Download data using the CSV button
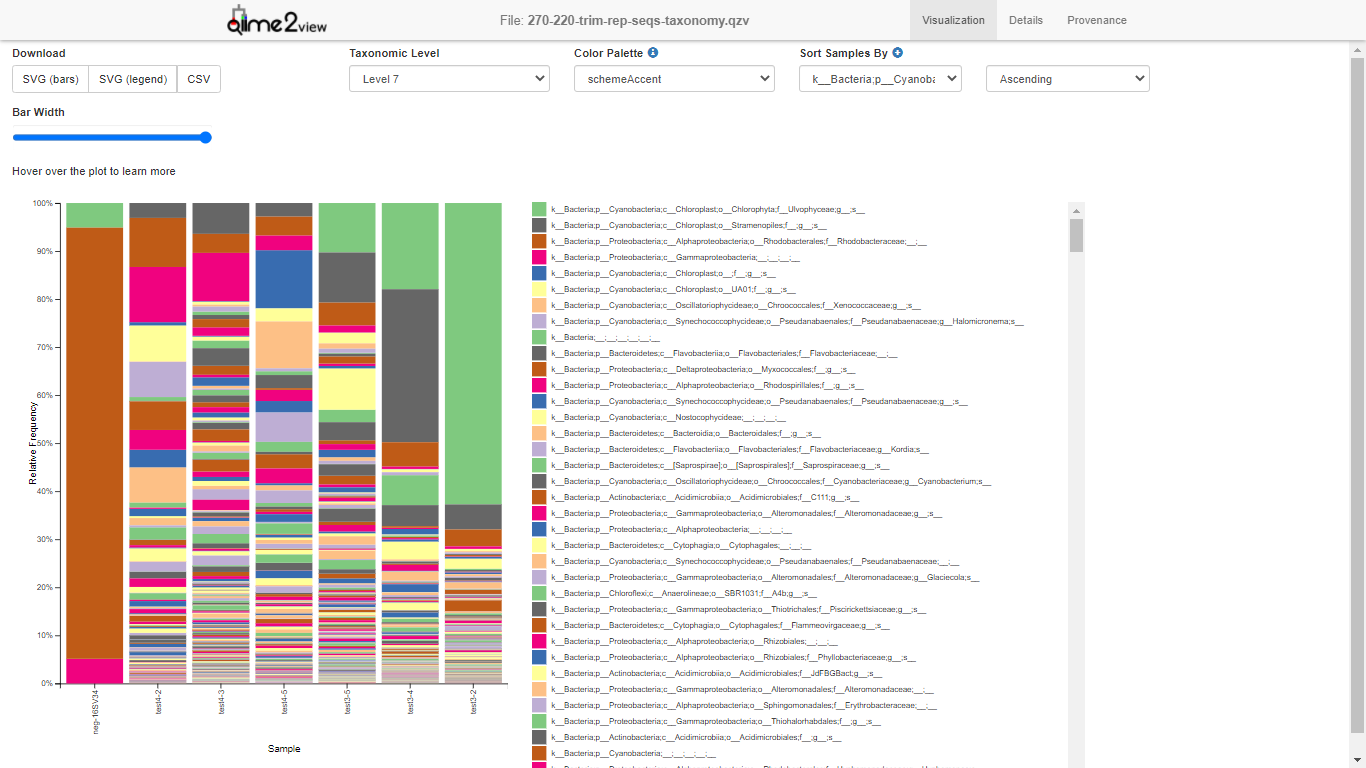The width and height of the screenshot is (1366, 768). (199, 79)
